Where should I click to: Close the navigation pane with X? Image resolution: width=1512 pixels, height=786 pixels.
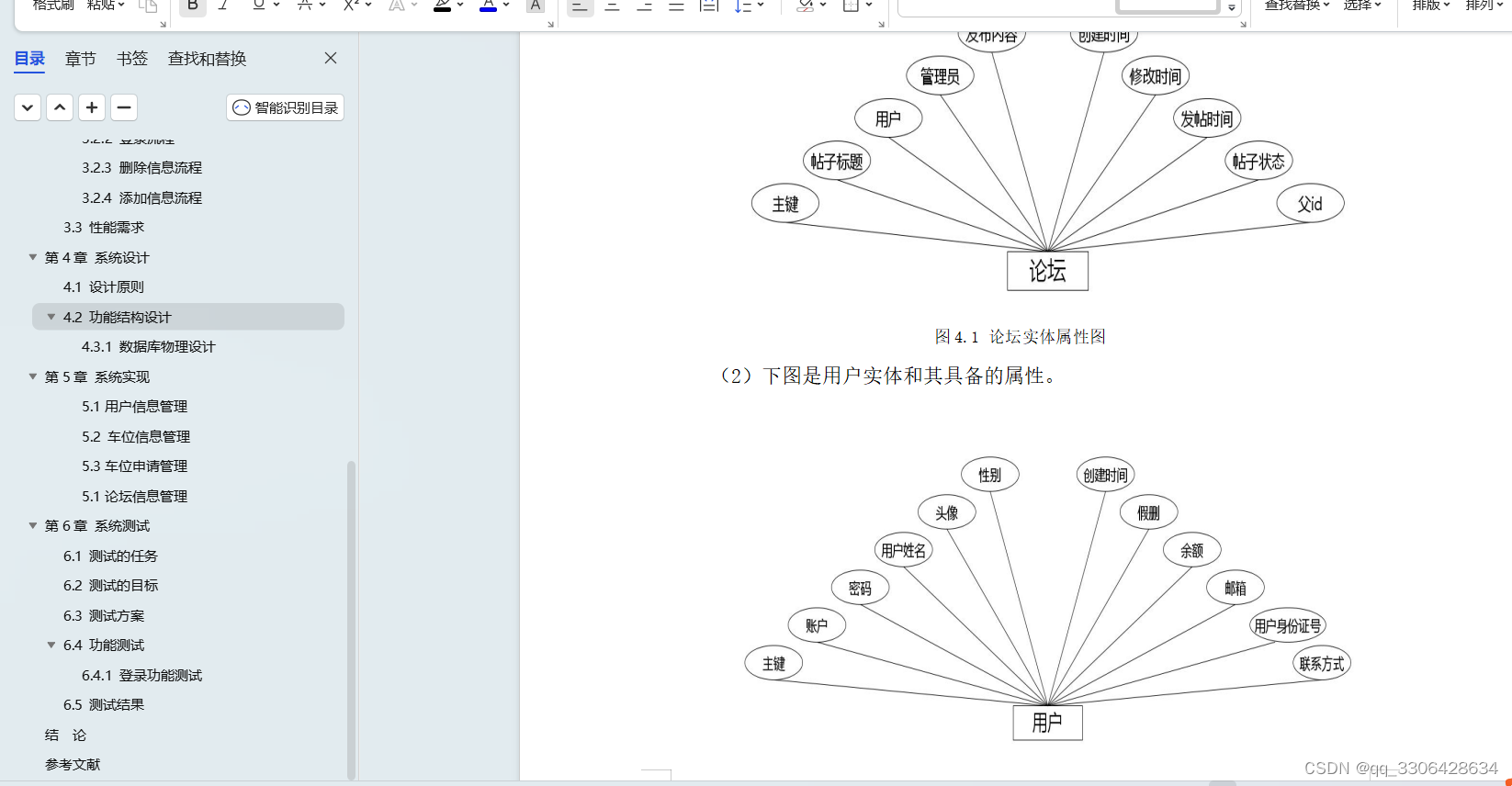[331, 58]
